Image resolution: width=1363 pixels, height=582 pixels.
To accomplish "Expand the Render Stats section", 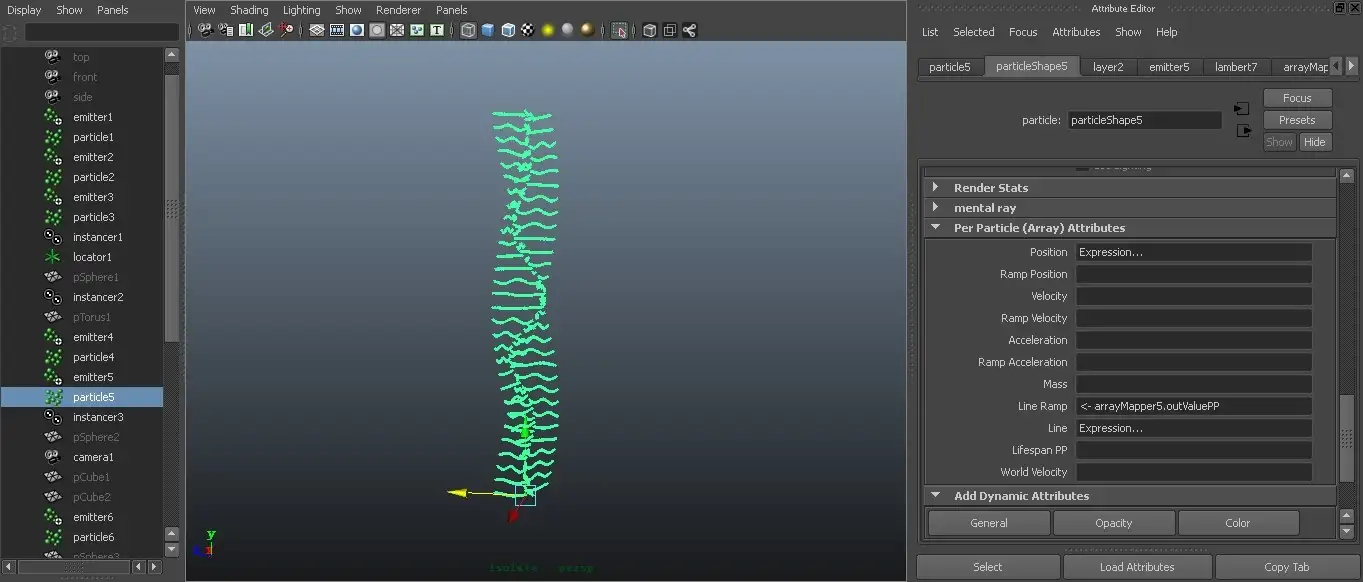I will pyautogui.click(x=935, y=187).
